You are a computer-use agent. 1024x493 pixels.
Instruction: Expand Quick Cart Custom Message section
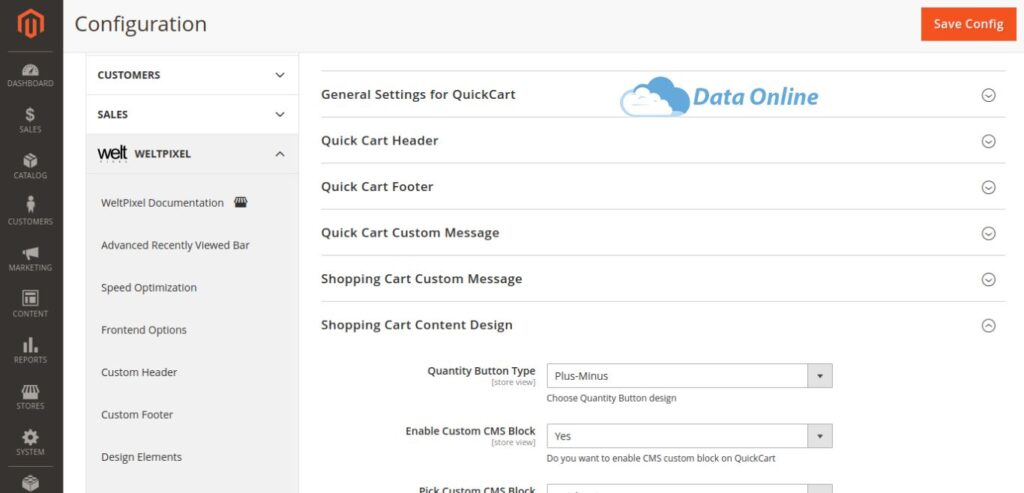(x=663, y=233)
